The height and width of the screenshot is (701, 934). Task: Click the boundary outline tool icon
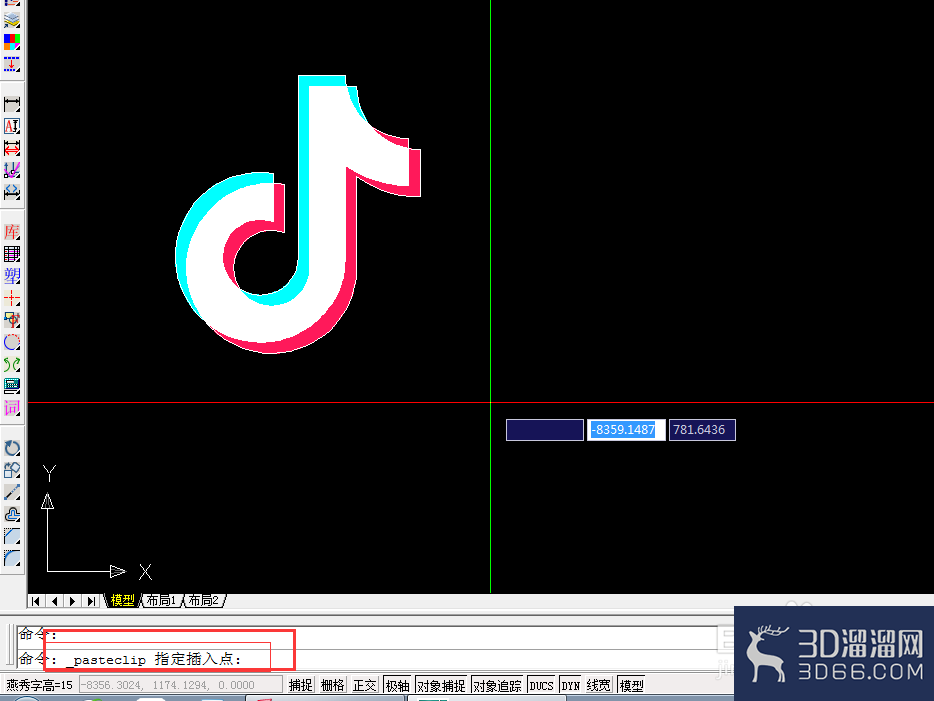click(x=12, y=514)
